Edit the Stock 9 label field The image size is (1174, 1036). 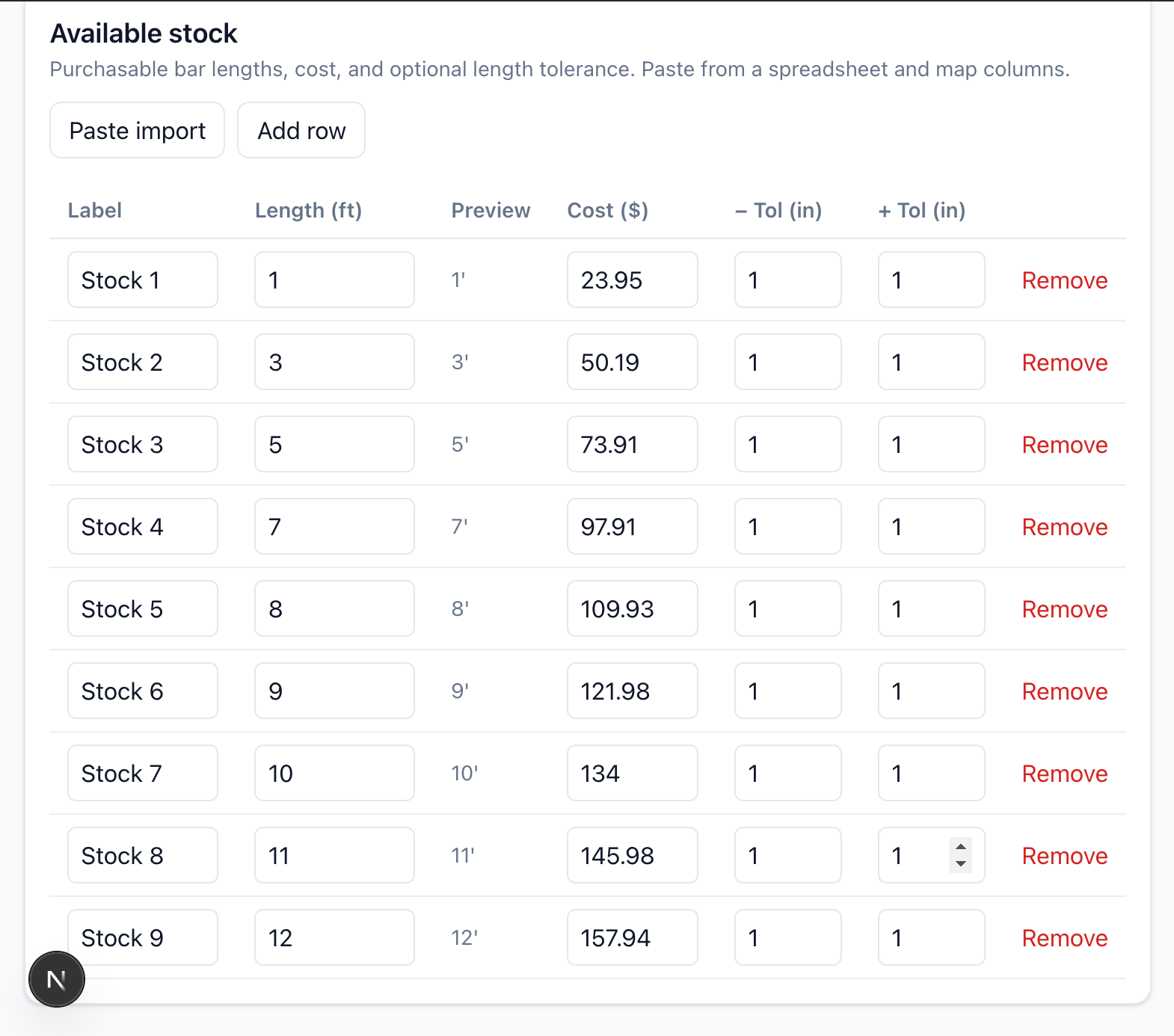143,937
